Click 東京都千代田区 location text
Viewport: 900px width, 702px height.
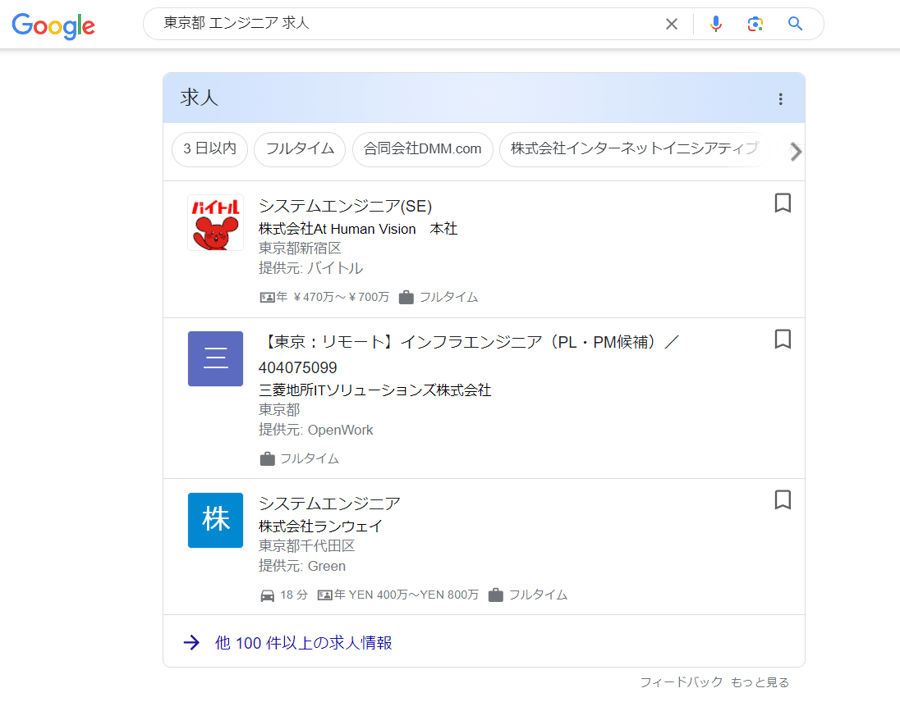point(307,546)
